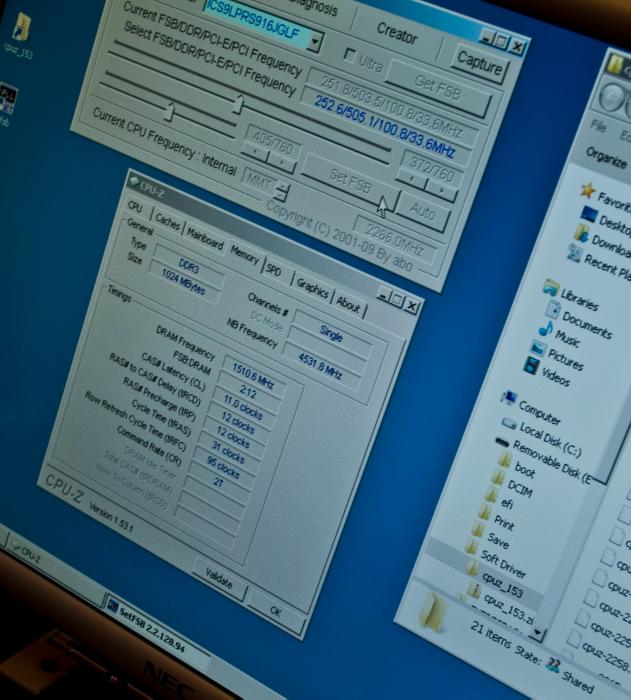631x700 pixels.
Task: Click the Shared state people icon
Action: 553,666
